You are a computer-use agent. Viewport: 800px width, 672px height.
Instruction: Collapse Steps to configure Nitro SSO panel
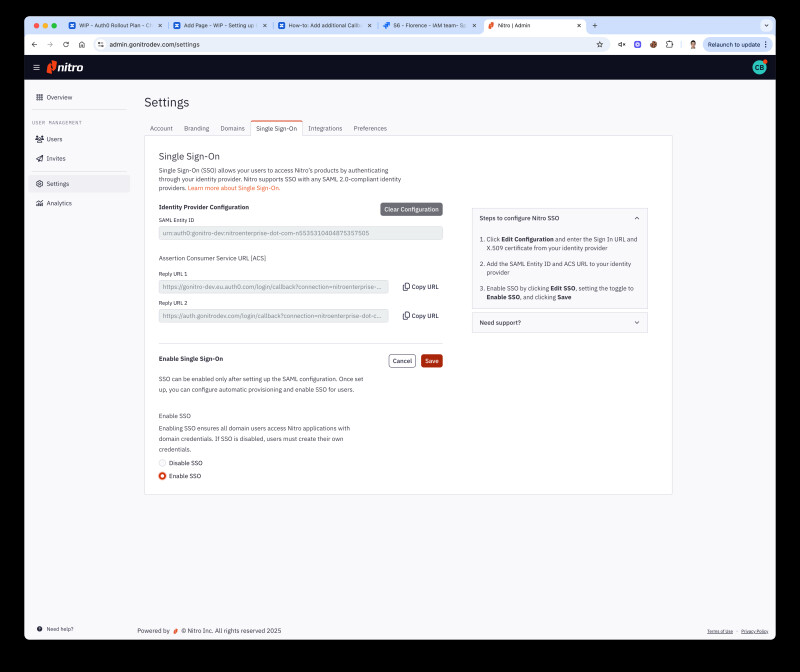click(x=636, y=217)
